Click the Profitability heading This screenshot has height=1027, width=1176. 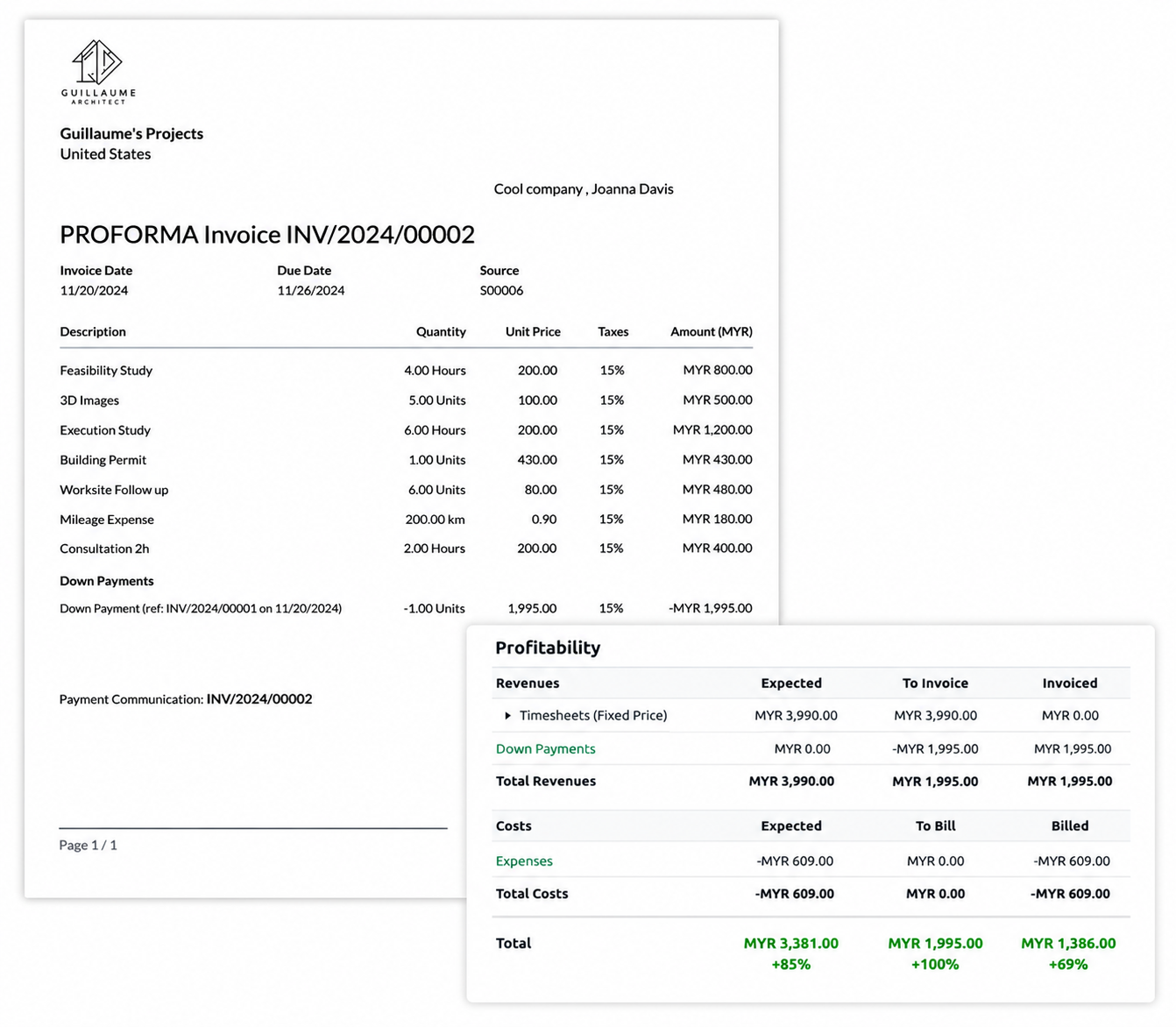[548, 648]
